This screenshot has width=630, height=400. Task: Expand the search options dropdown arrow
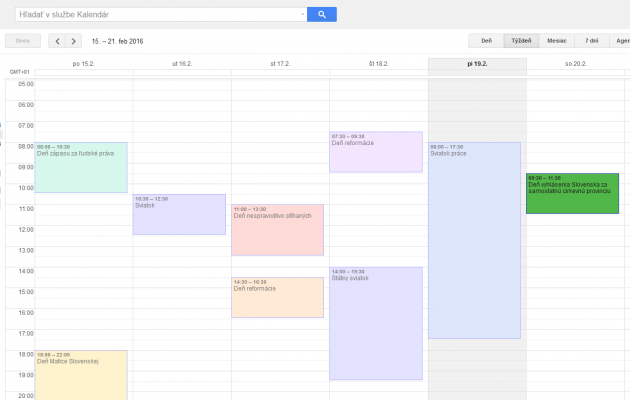coord(301,14)
